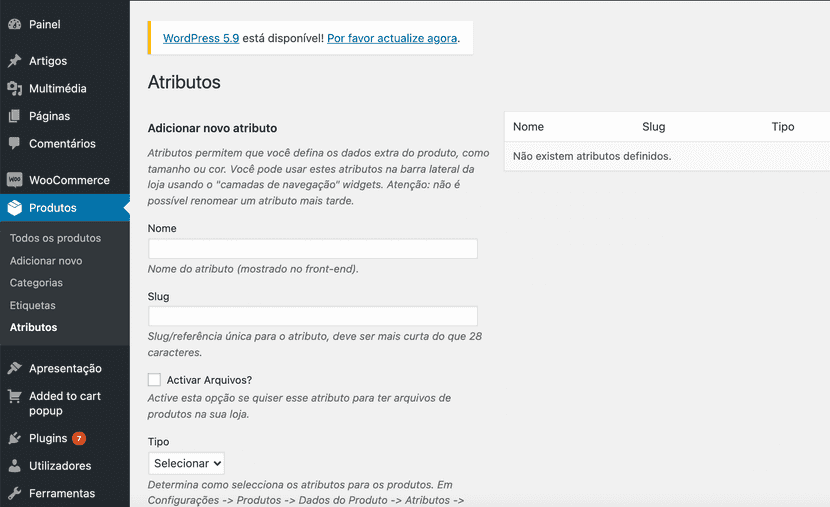Open Todos os produtos submenu item
830x507 pixels.
[x=55, y=238]
